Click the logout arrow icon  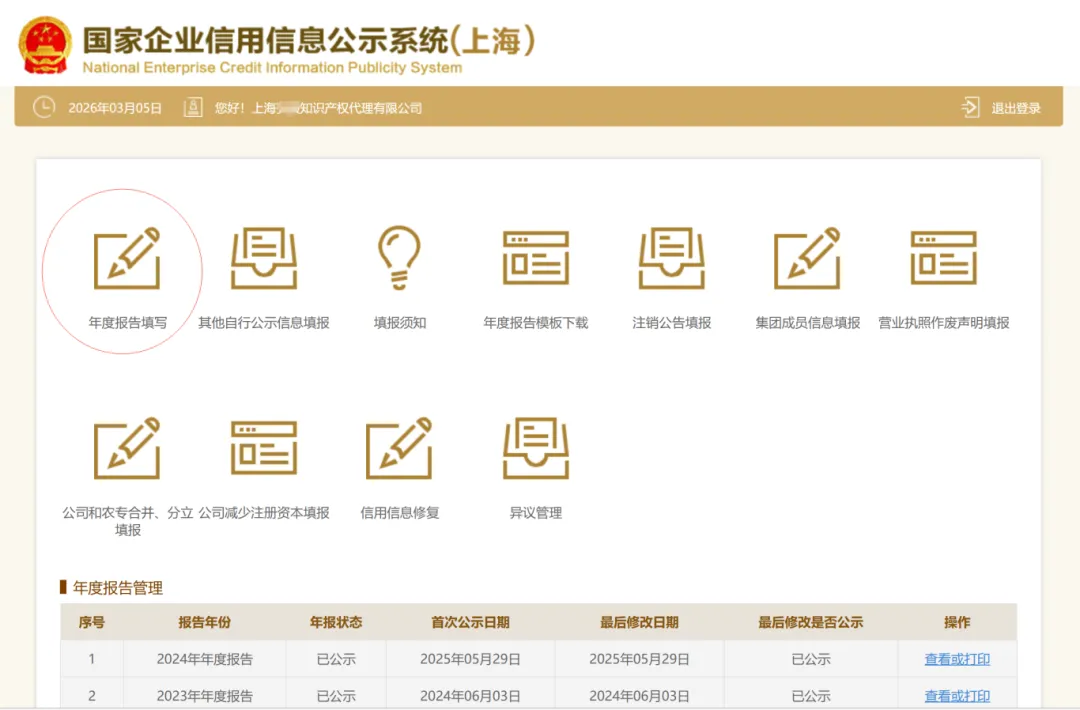coord(970,107)
